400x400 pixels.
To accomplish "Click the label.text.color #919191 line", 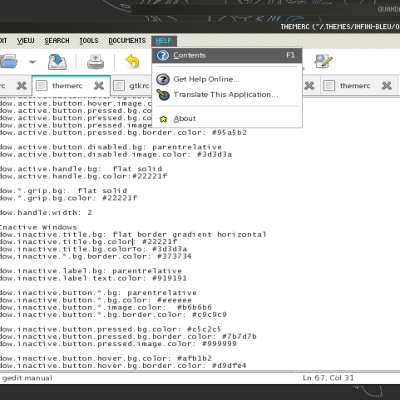I will coord(93,278).
